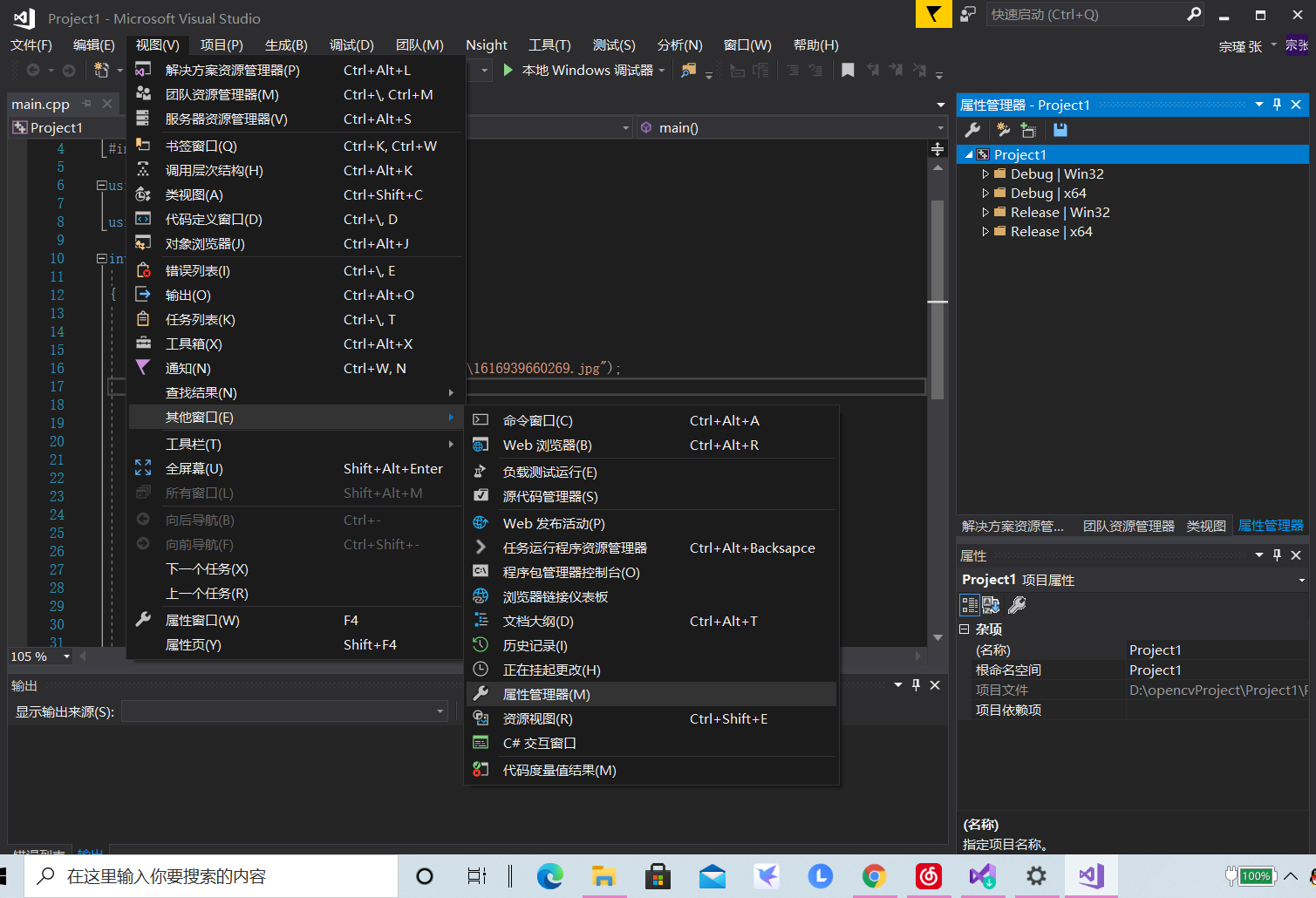Pin the Property Manager panel with pushpin
Image resolution: width=1316 pixels, height=898 pixels.
click(1277, 105)
